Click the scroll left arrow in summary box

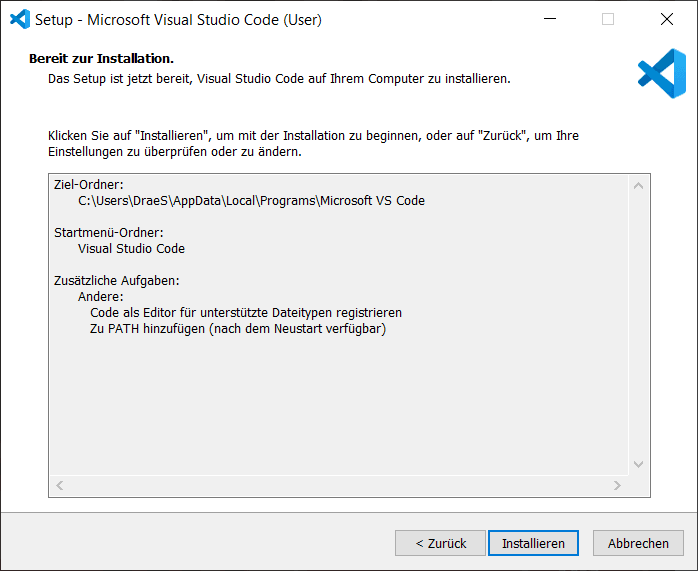[60, 486]
